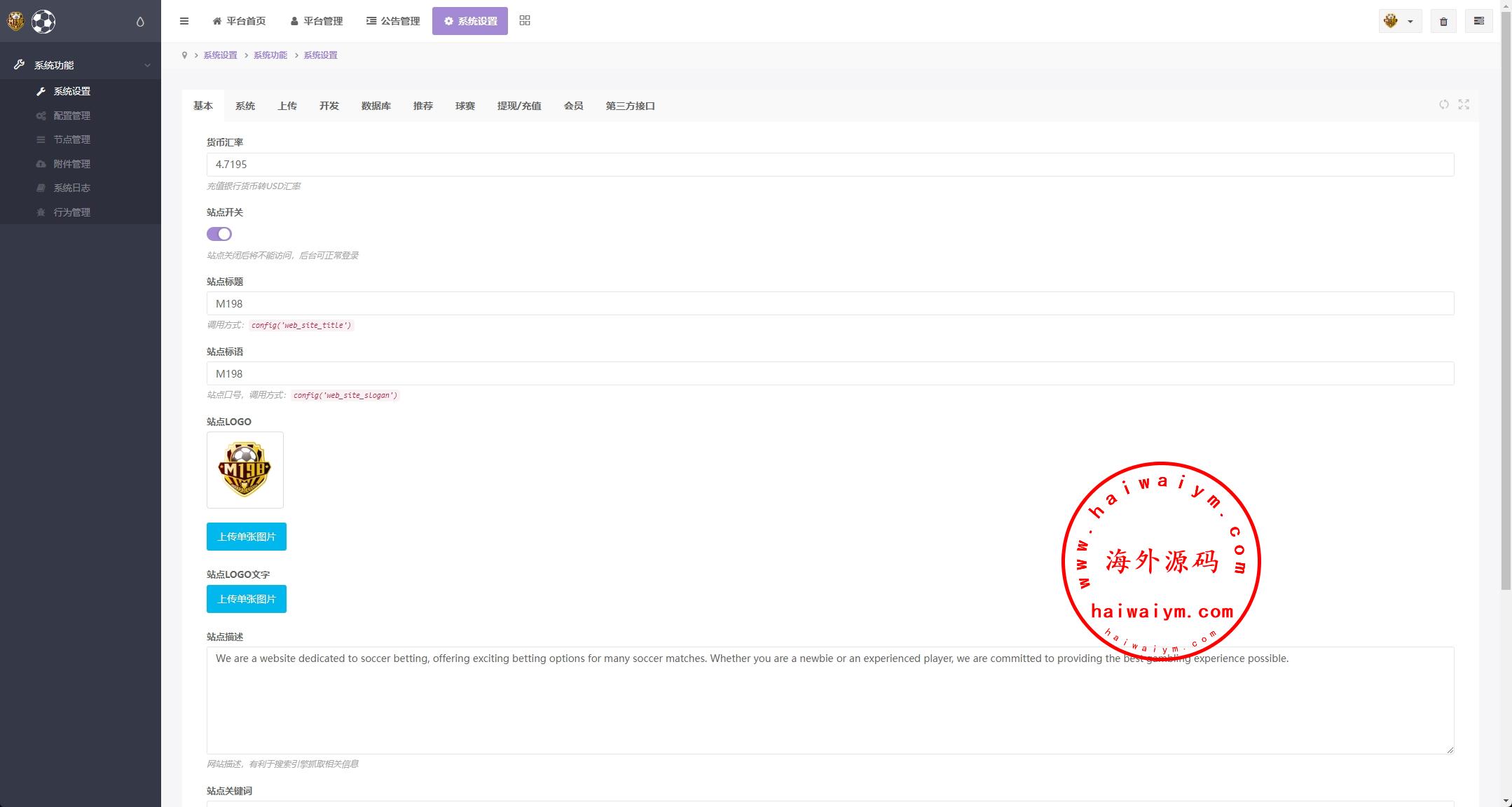
Task: Open the user avatar dropdown menu
Action: coord(1399,21)
